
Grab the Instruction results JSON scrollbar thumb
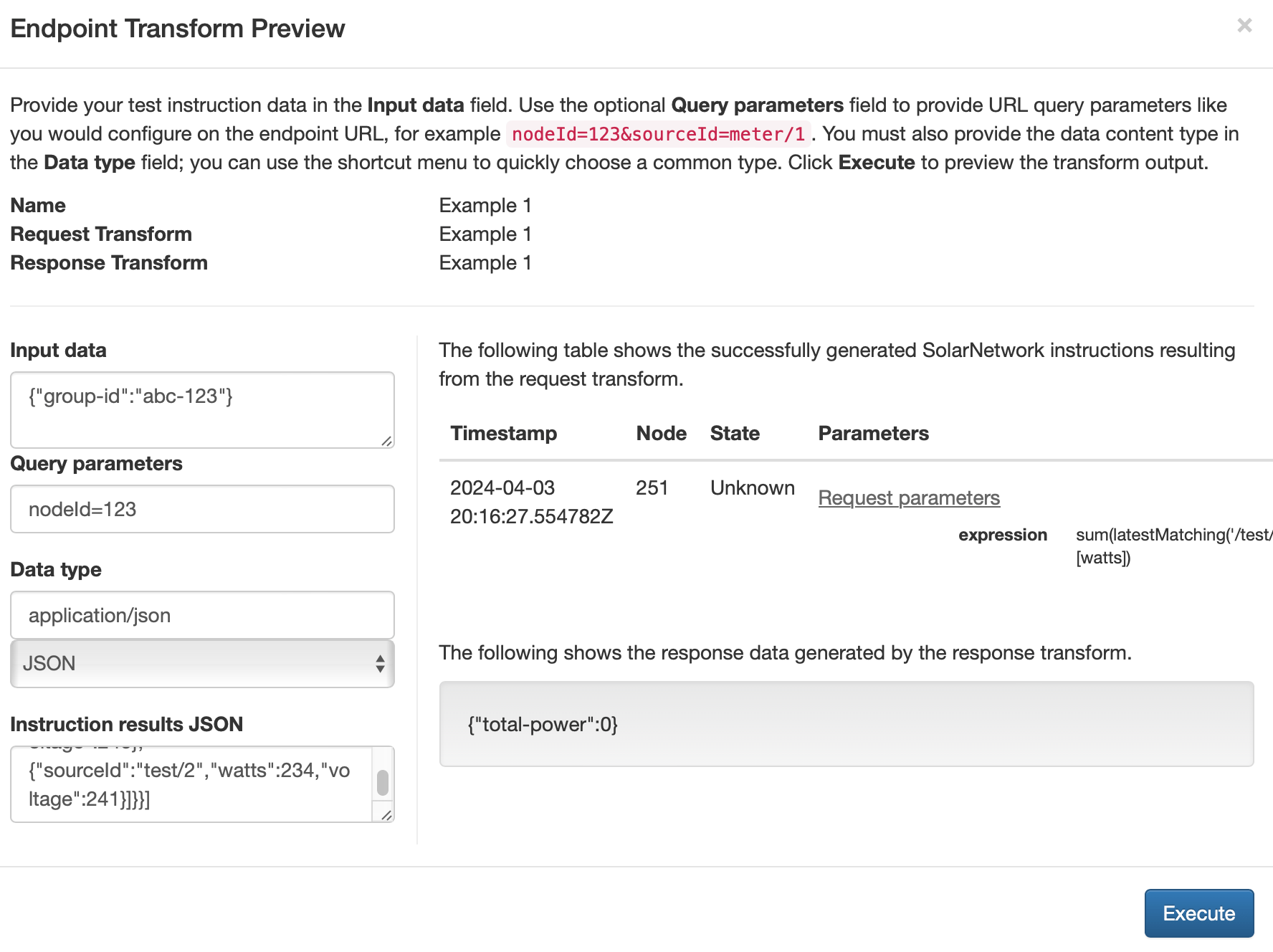(x=383, y=783)
